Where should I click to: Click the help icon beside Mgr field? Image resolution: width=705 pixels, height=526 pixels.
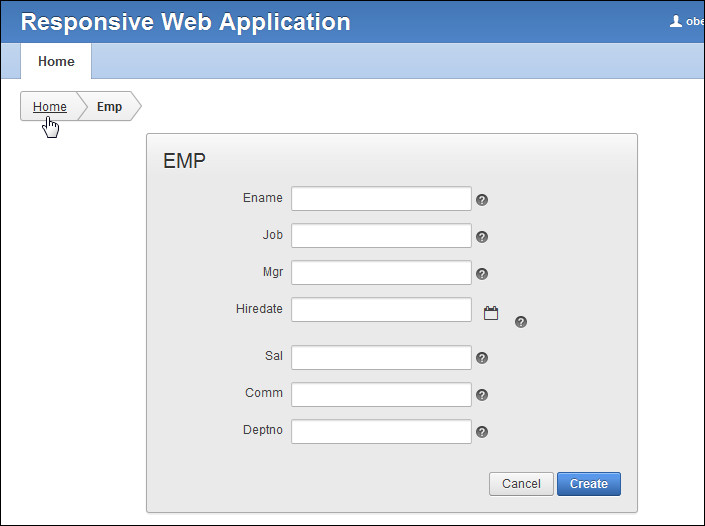[x=482, y=274]
